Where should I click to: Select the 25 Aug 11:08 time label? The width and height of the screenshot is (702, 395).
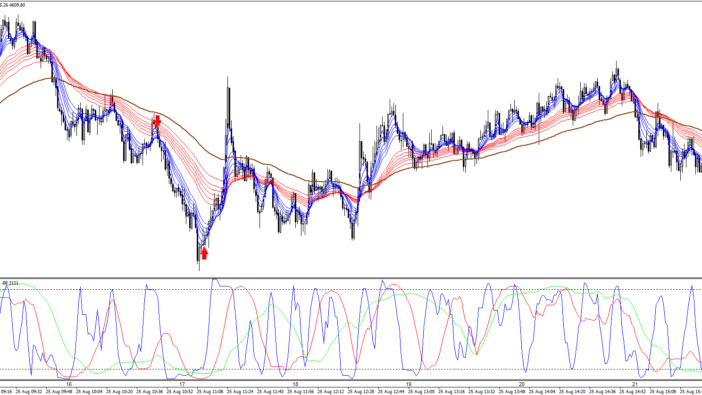point(210,391)
